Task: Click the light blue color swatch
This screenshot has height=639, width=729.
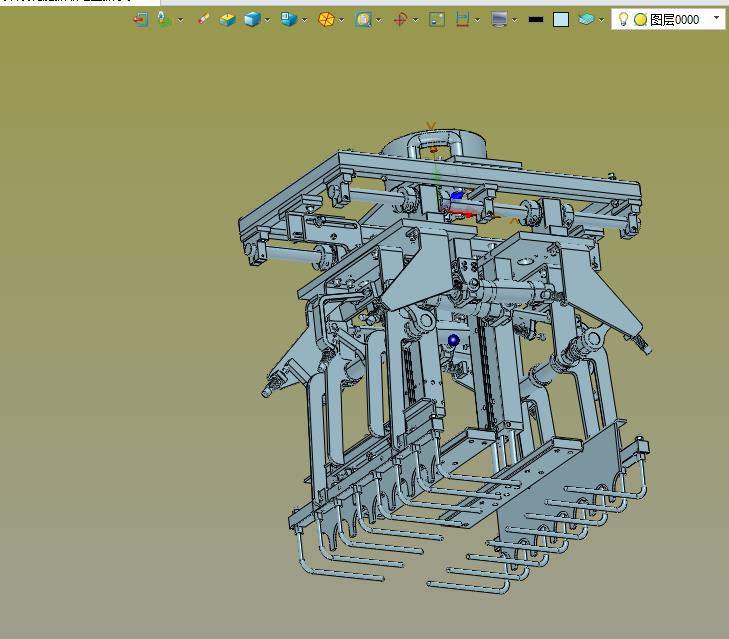Action: pyautogui.click(x=561, y=19)
